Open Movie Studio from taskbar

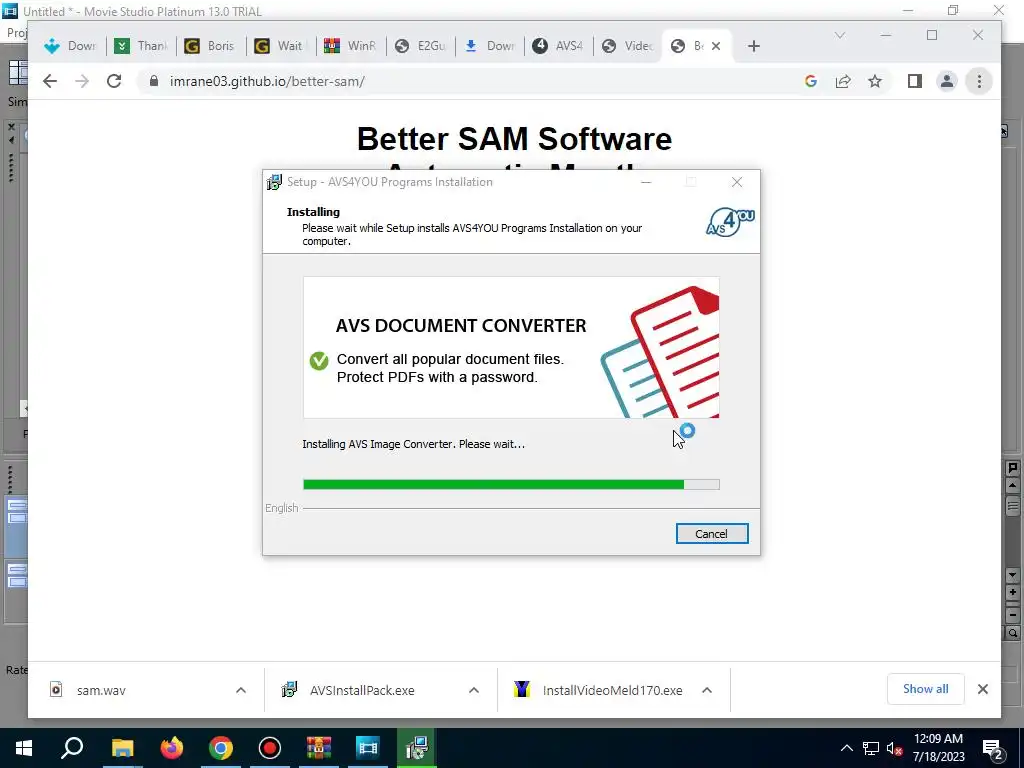point(368,748)
